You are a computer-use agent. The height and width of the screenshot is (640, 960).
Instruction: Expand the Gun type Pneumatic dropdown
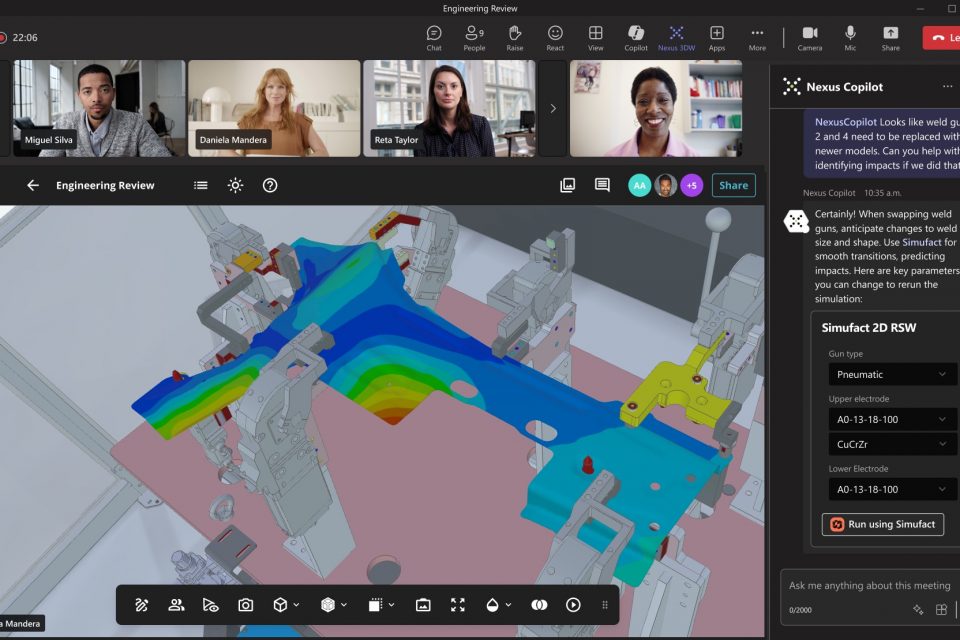pyautogui.click(x=892, y=374)
